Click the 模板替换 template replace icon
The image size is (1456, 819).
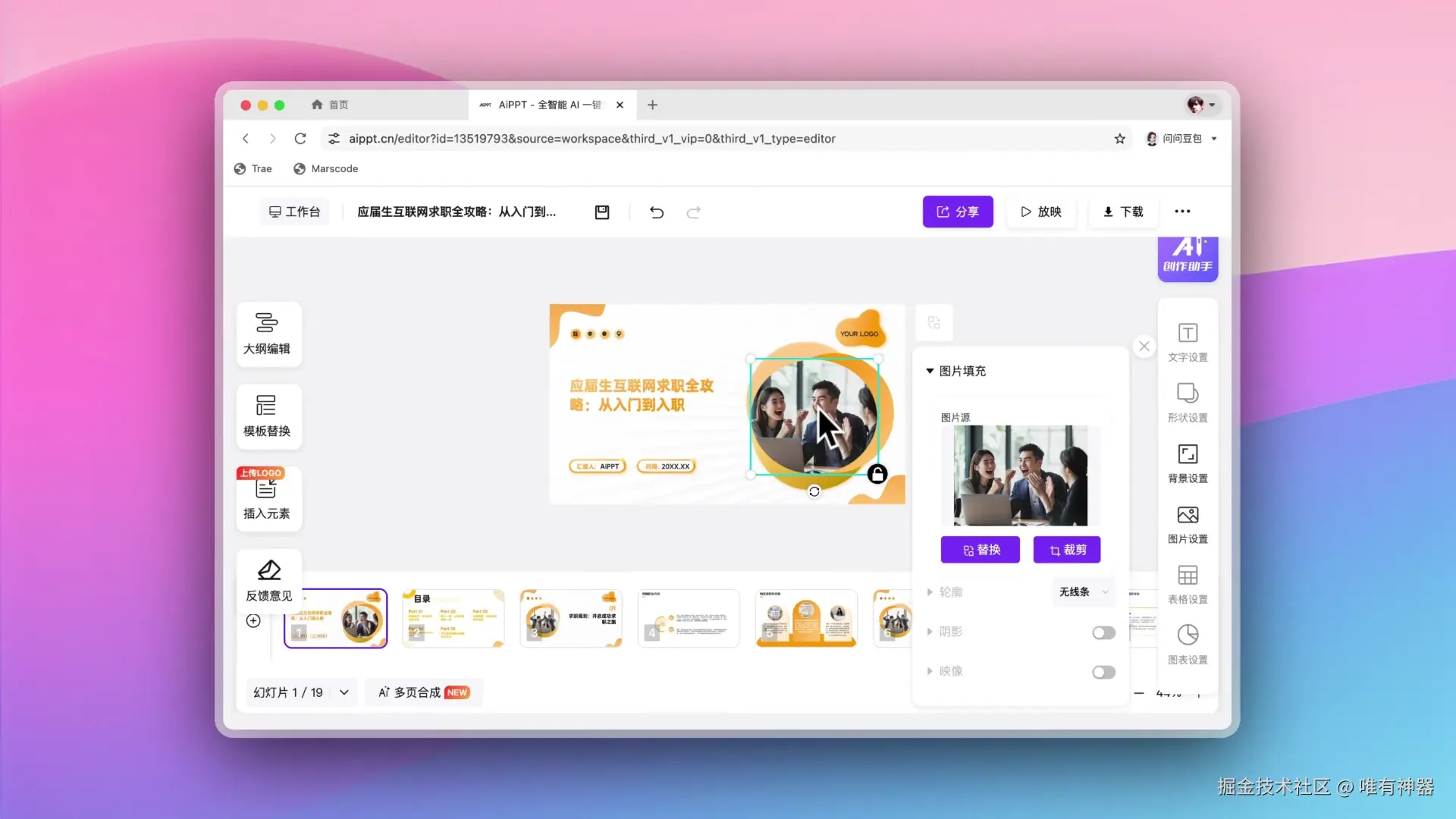pos(267,416)
